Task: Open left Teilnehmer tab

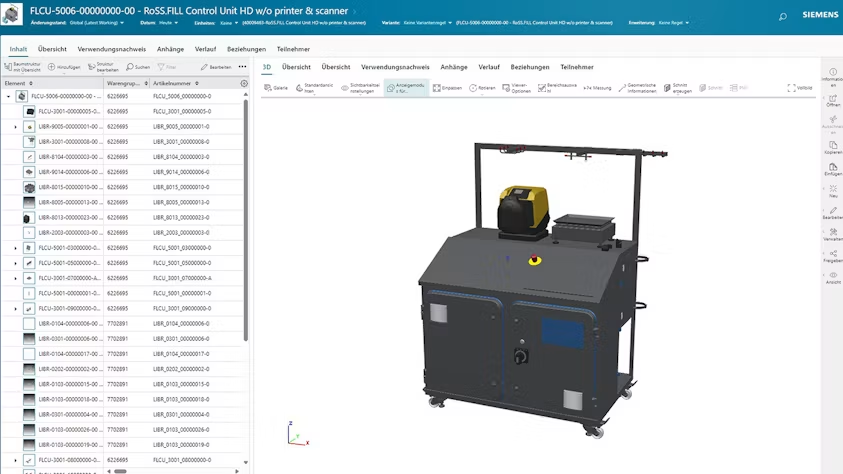Action: tap(293, 49)
